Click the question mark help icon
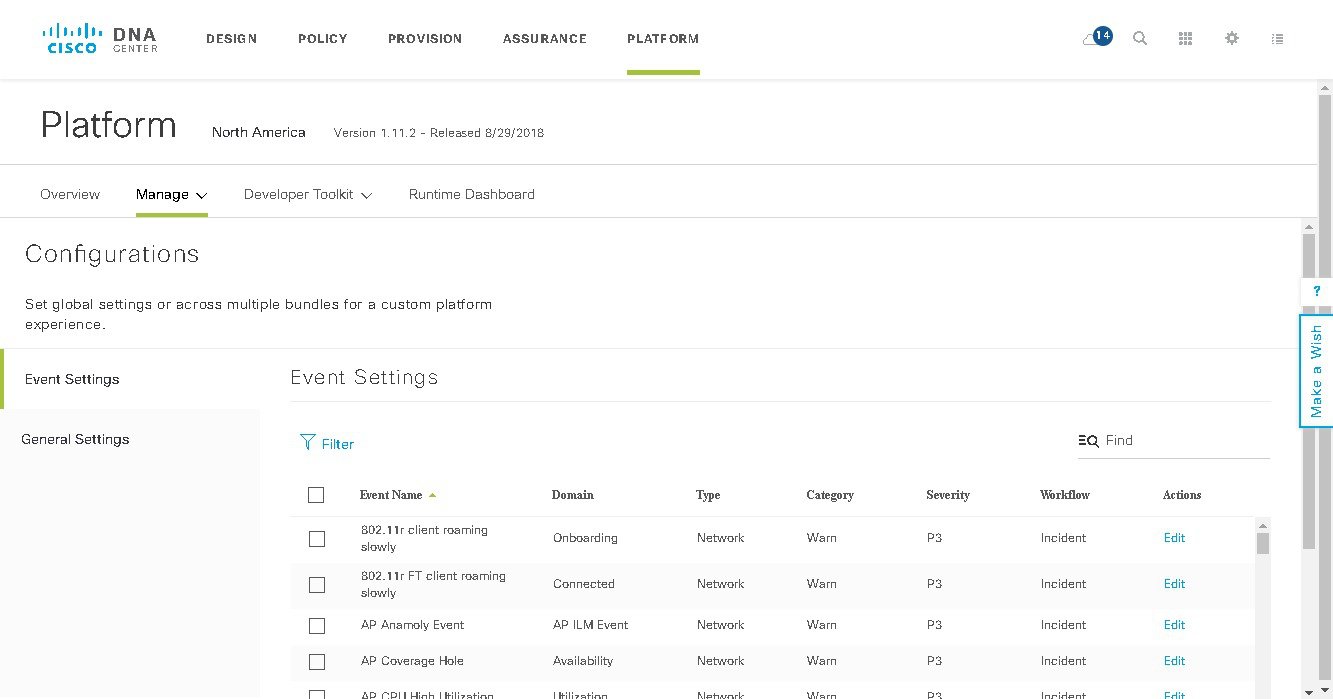1333x699 pixels. 1317,291
